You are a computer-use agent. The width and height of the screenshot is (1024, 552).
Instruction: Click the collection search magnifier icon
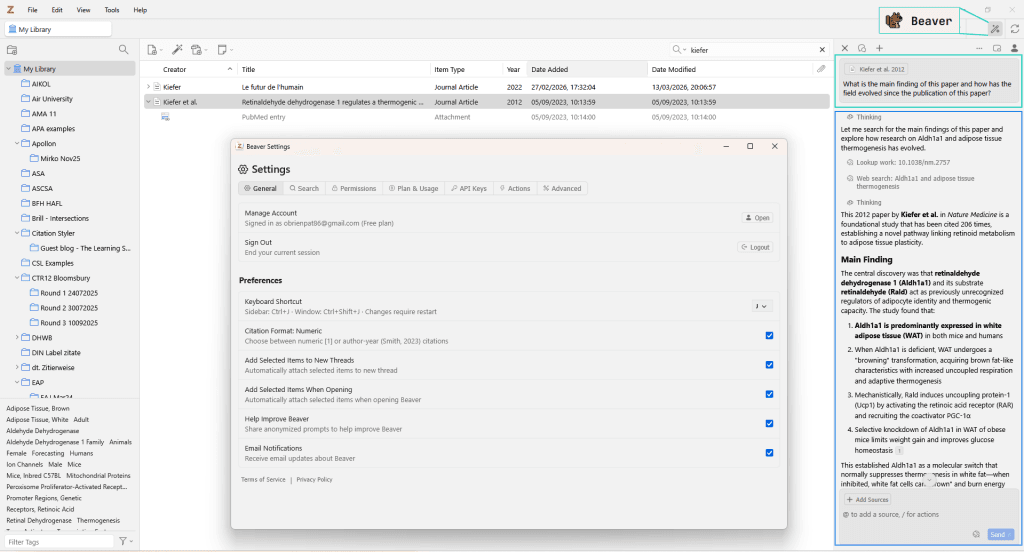(123, 49)
